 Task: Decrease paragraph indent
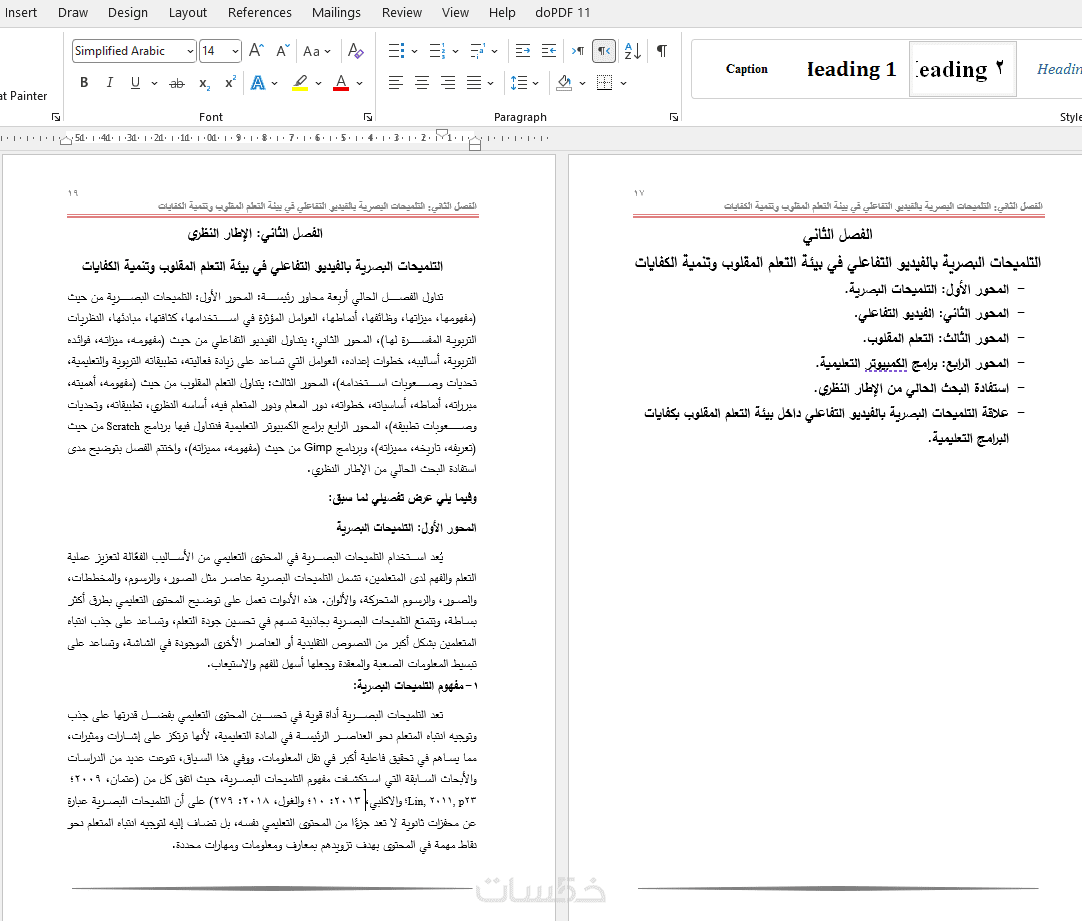pyautogui.click(x=523, y=50)
